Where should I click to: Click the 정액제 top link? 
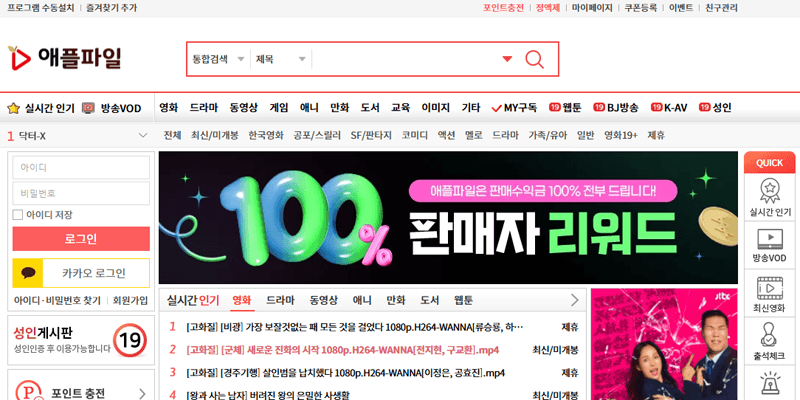click(548, 8)
